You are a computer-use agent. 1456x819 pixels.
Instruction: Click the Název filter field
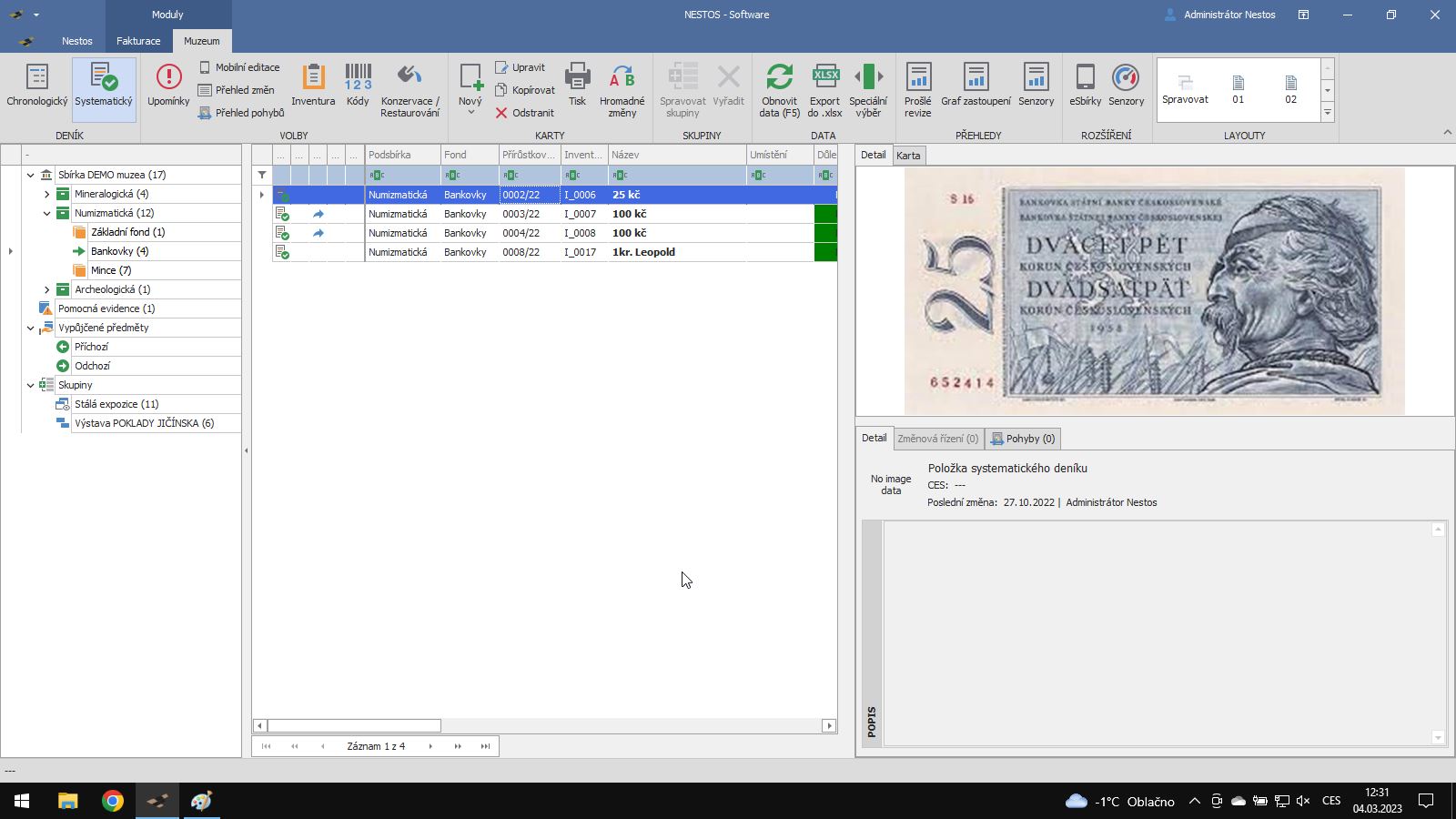point(677,175)
